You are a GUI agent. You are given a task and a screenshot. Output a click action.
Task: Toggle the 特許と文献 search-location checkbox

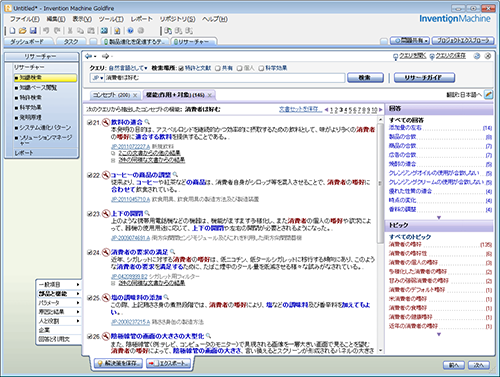181,68
